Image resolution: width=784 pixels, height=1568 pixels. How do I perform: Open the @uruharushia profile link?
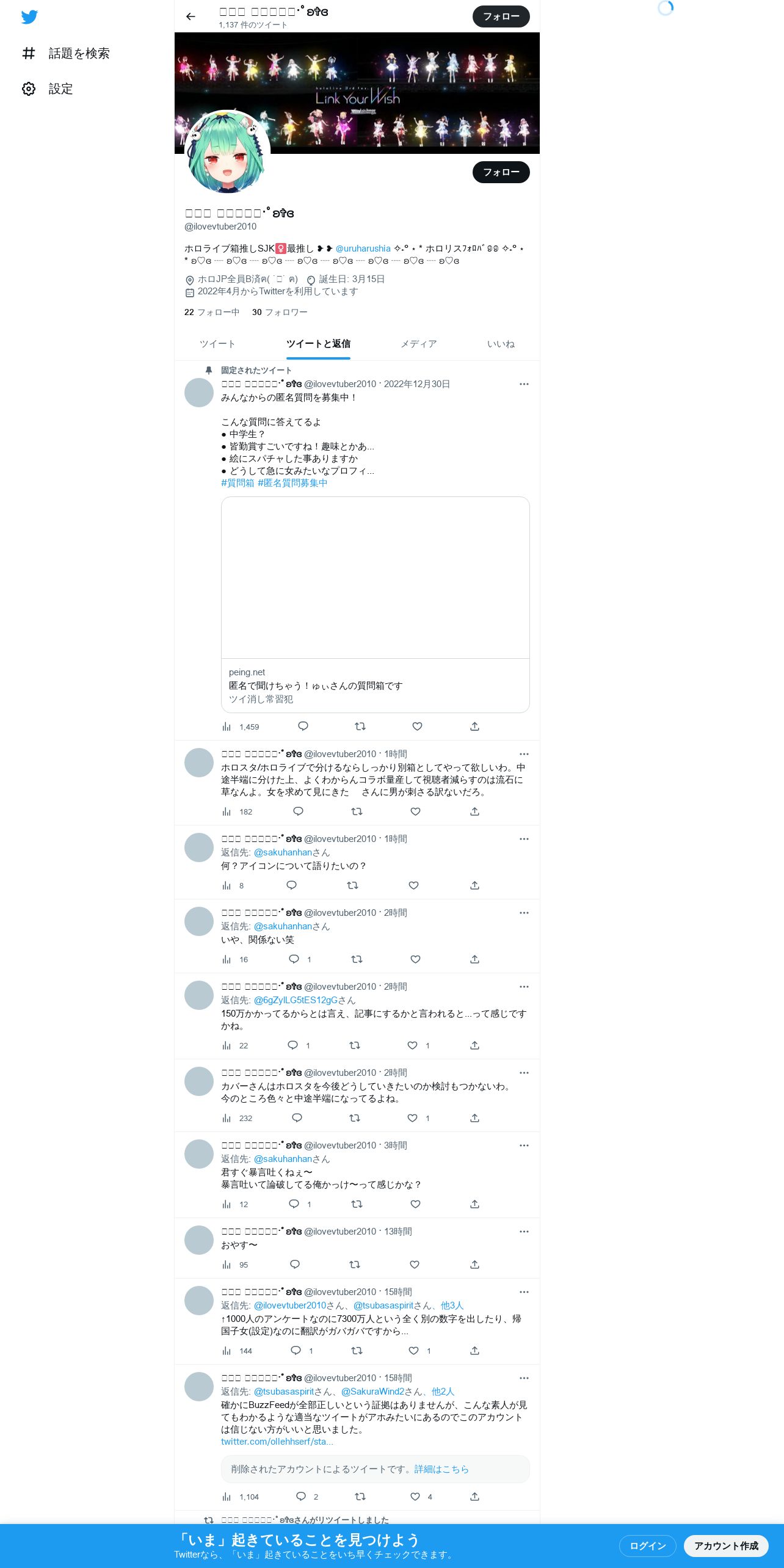(363, 249)
